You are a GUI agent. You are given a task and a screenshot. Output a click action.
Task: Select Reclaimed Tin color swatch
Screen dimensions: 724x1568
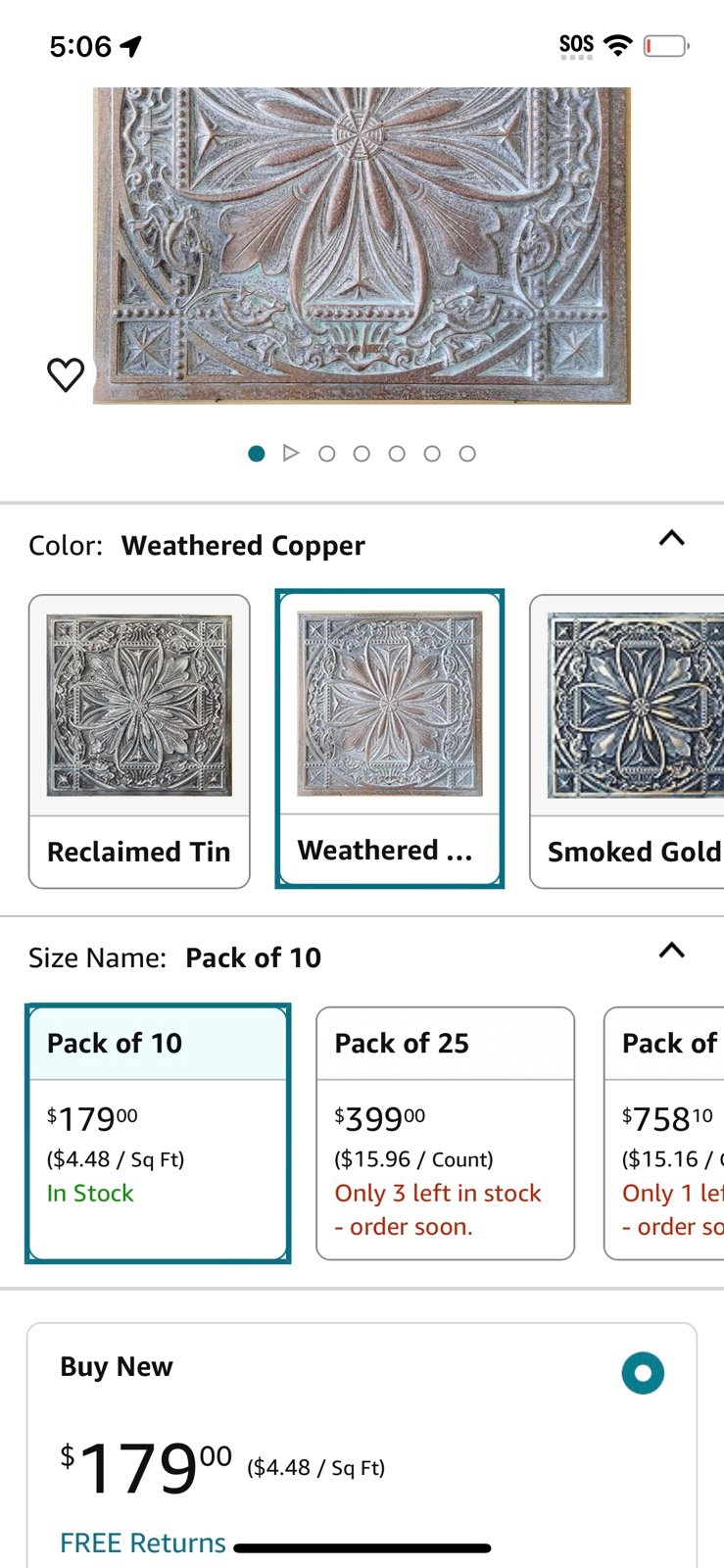[139, 742]
